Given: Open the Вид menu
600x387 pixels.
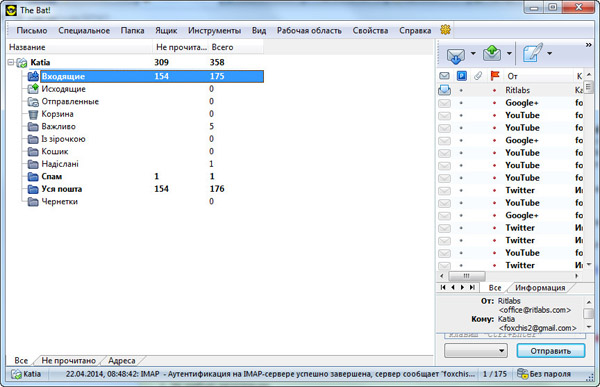Looking at the screenshot, I should click(259, 31).
